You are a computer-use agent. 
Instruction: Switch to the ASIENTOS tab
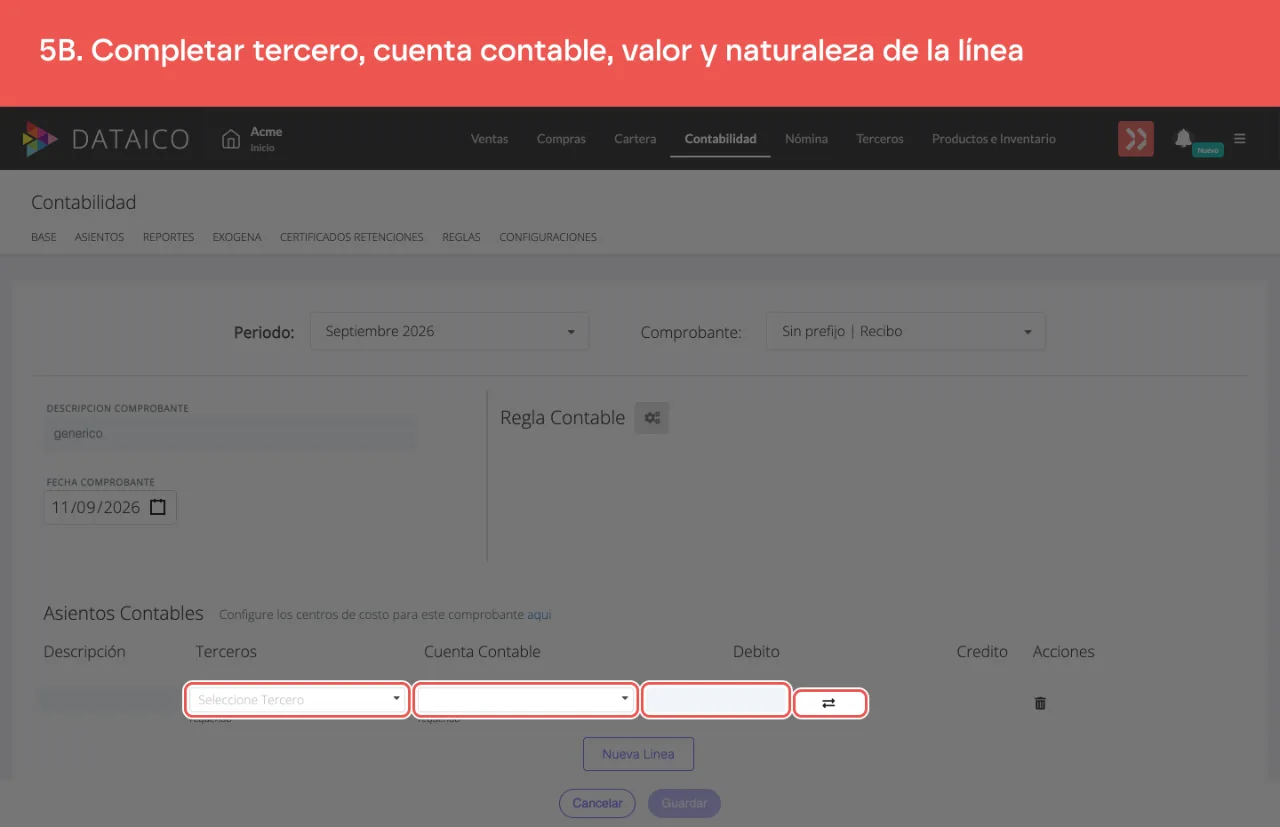99,237
